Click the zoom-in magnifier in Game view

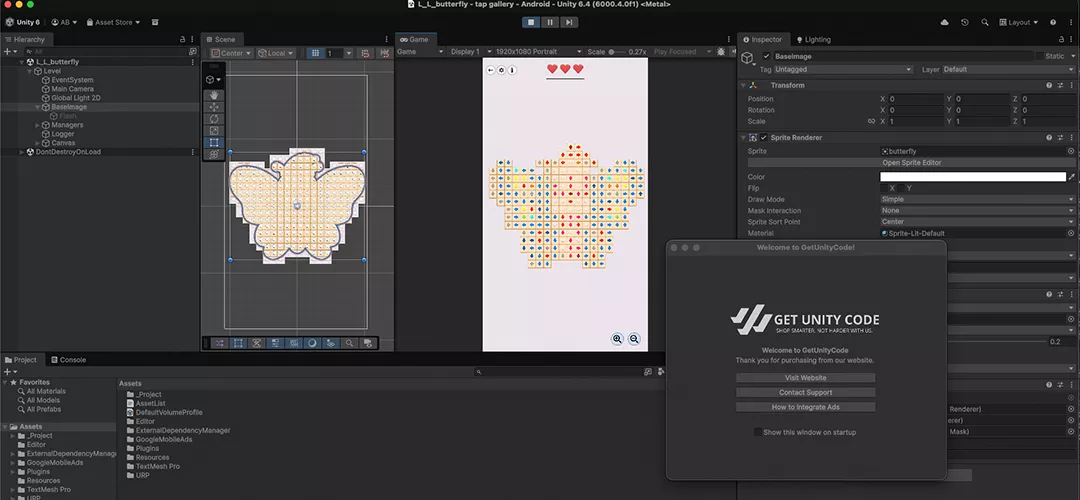(617, 339)
